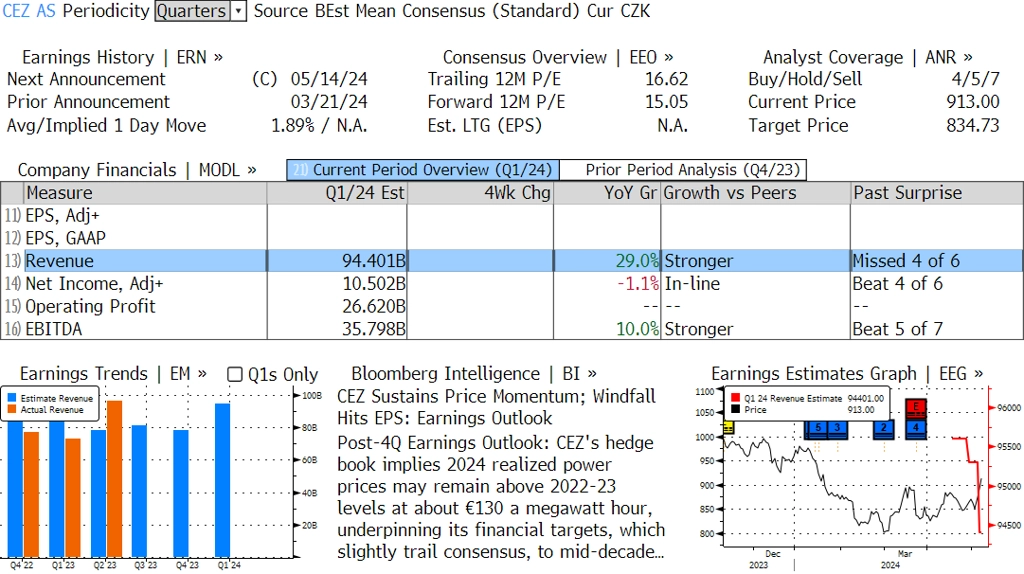The width and height of the screenshot is (1024, 574).
Task: Click Net Income estimate 10.502B
Action: coord(374,284)
